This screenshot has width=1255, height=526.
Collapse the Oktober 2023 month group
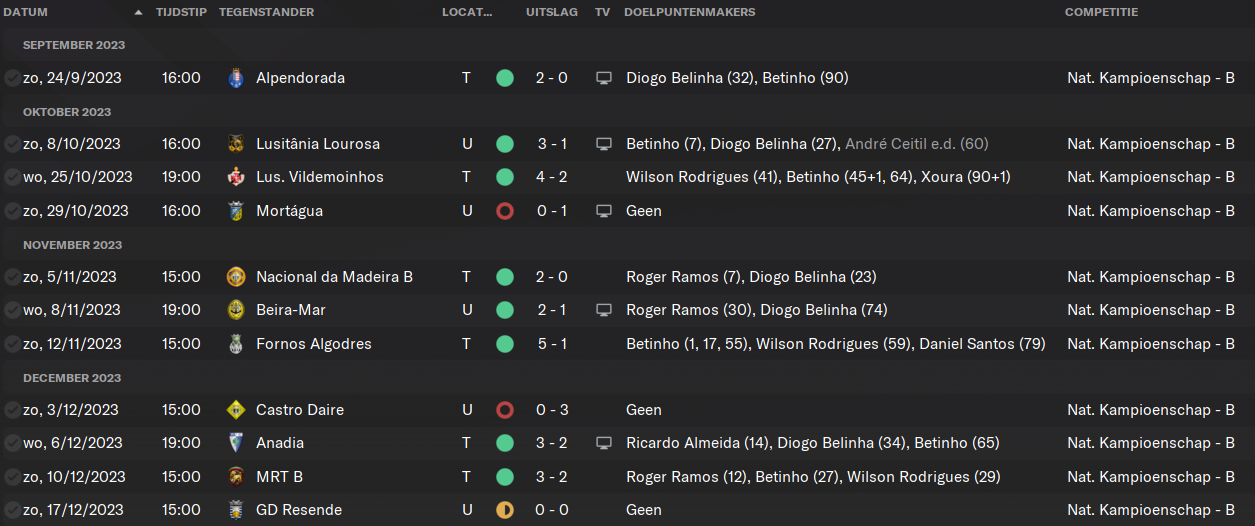click(67, 112)
